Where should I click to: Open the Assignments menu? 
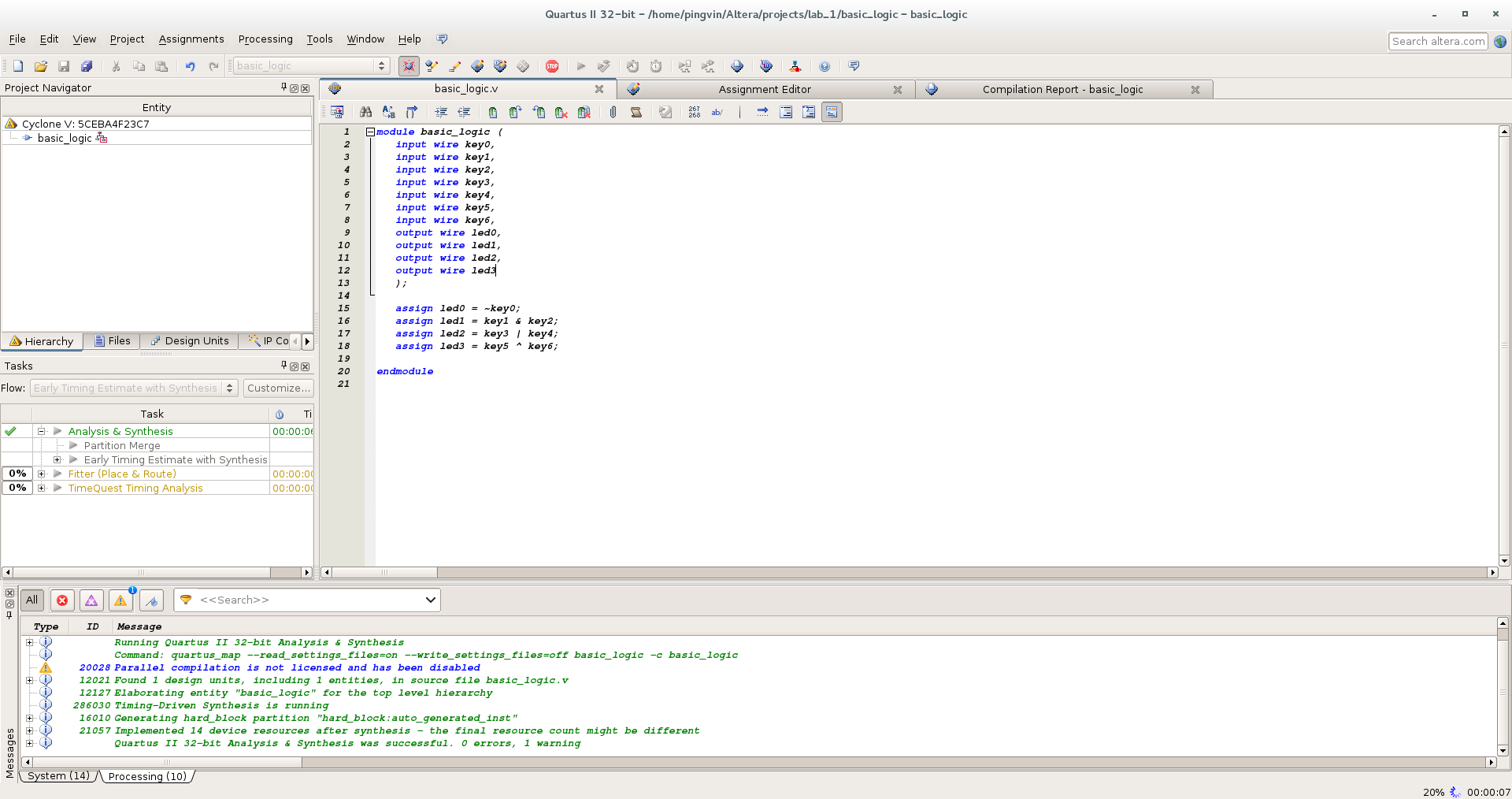[191, 39]
